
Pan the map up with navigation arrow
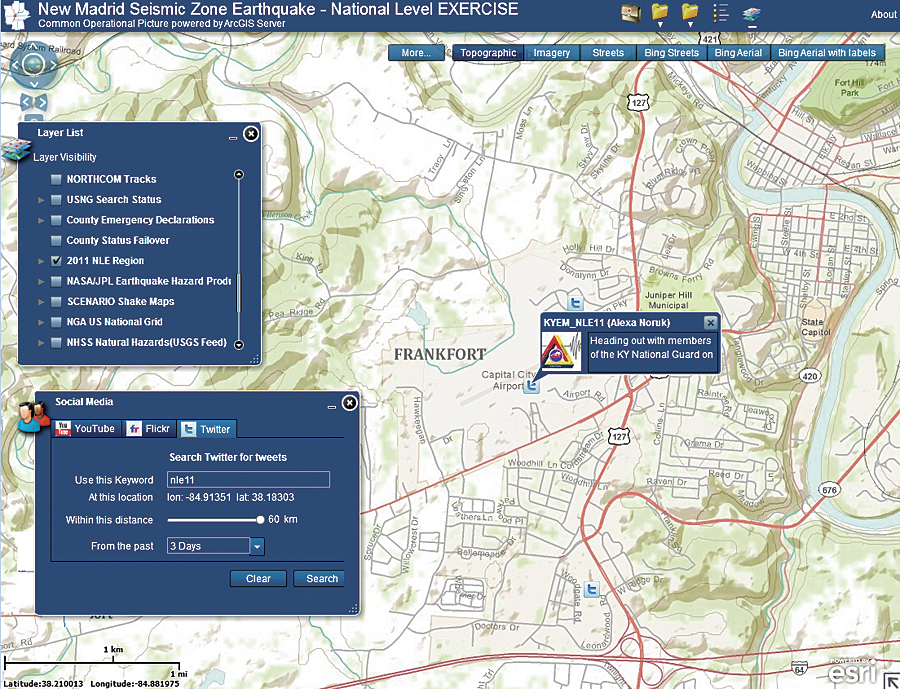pyautogui.click(x=34, y=46)
